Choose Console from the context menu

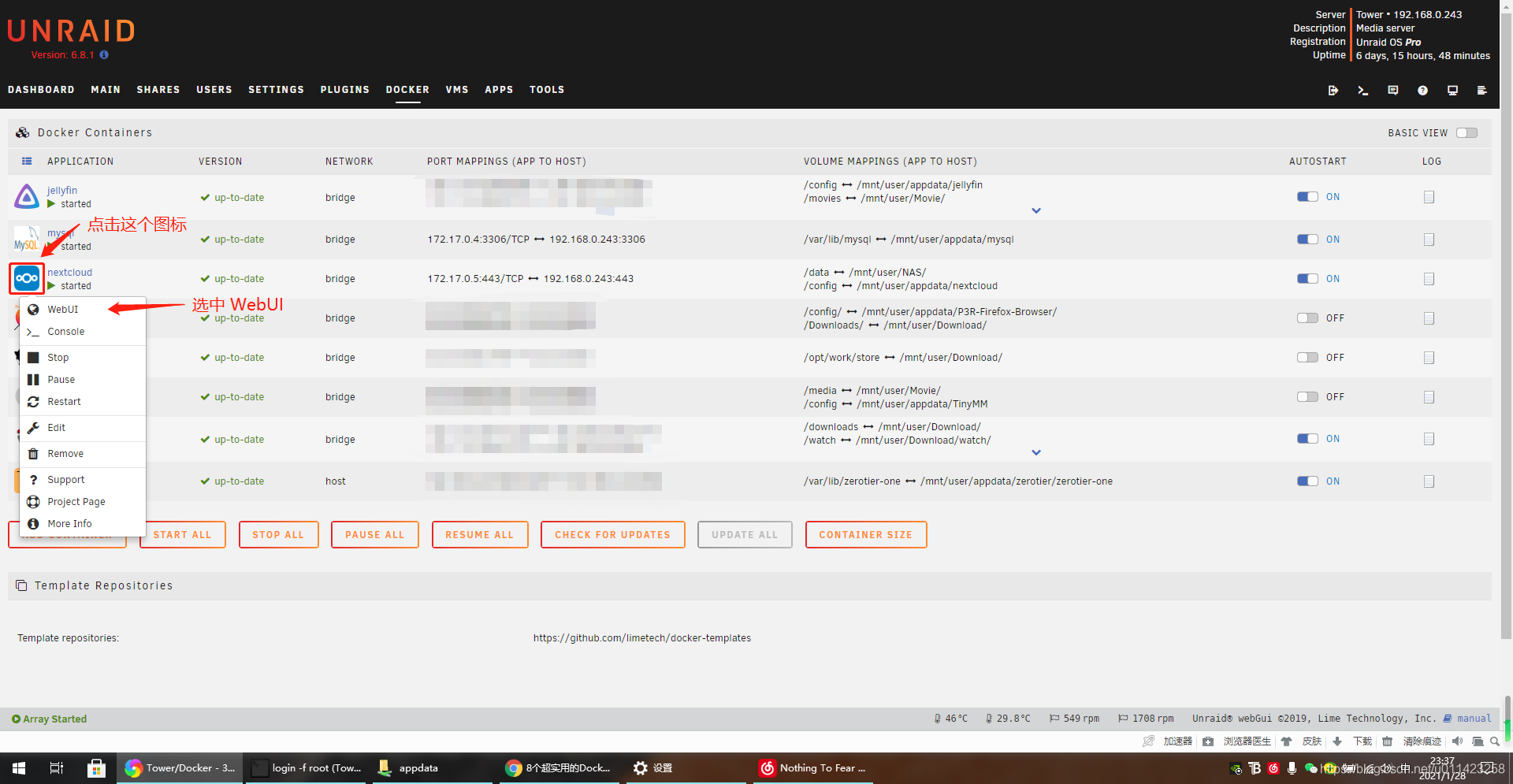click(83, 332)
